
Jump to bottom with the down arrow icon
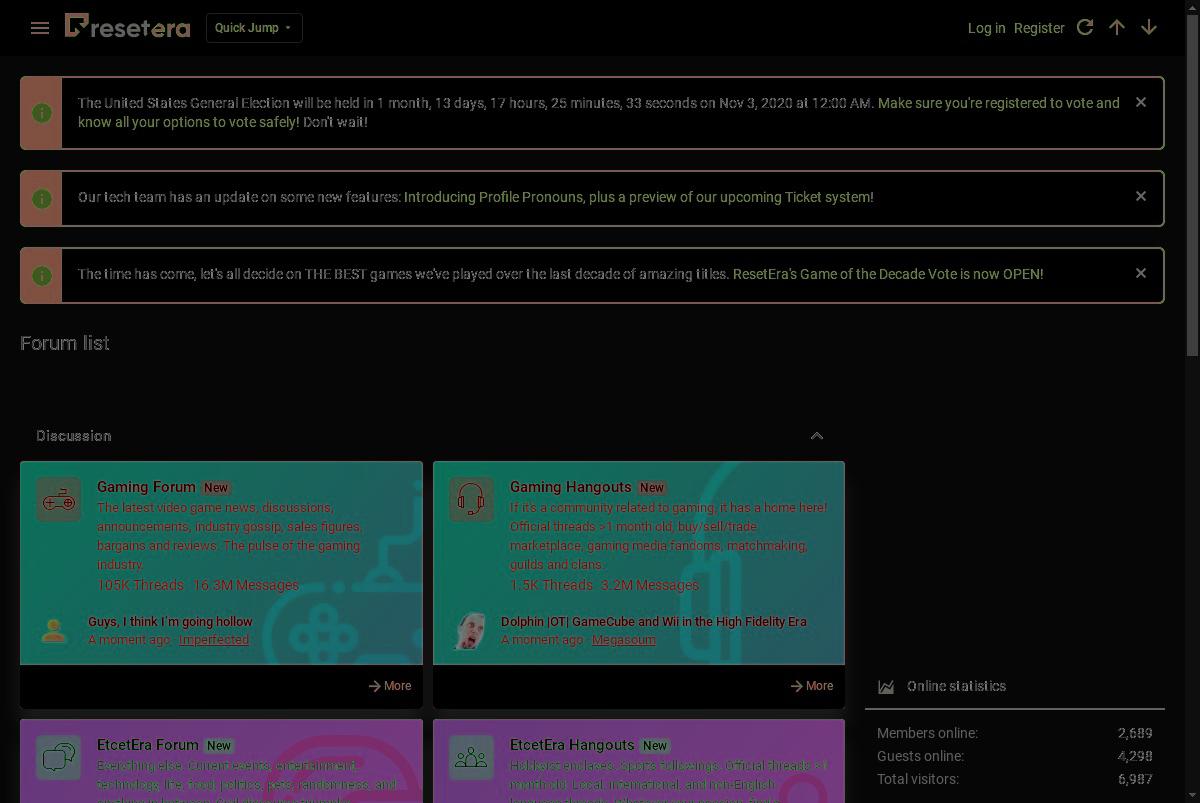coord(1149,27)
